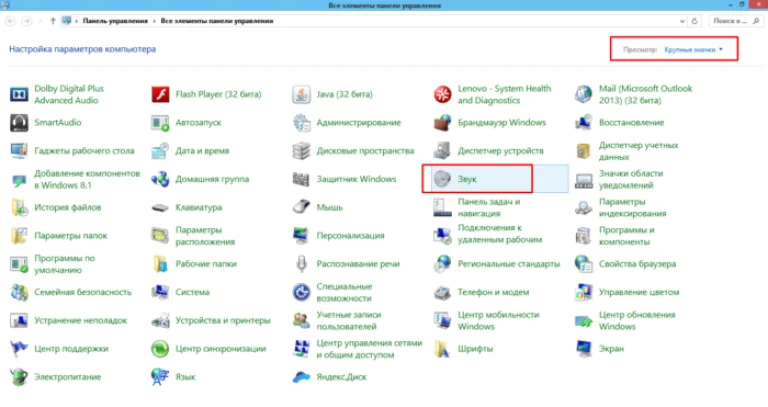Click the Персонализация icon
768x407 pixels.
click(301, 236)
